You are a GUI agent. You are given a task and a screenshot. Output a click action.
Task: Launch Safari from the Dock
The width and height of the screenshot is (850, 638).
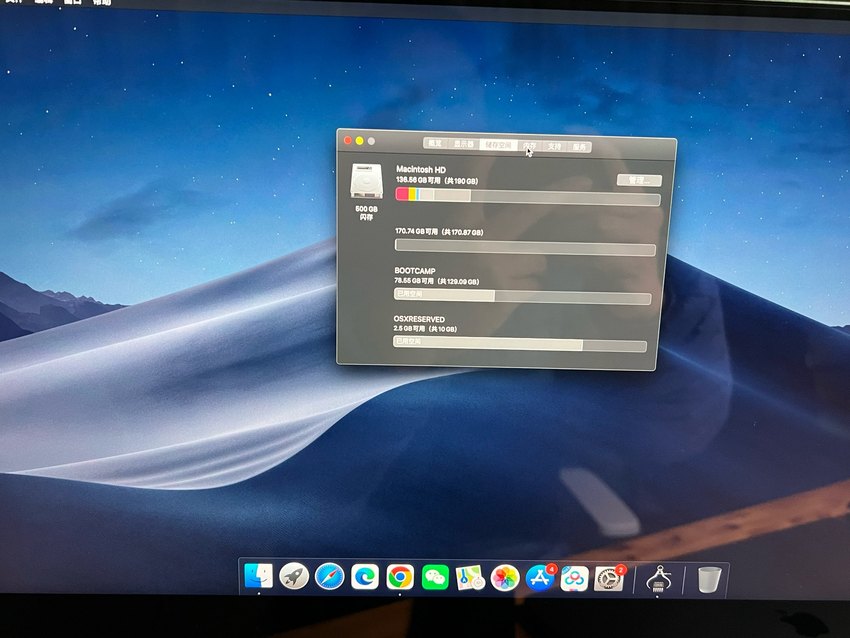(x=330, y=576)
